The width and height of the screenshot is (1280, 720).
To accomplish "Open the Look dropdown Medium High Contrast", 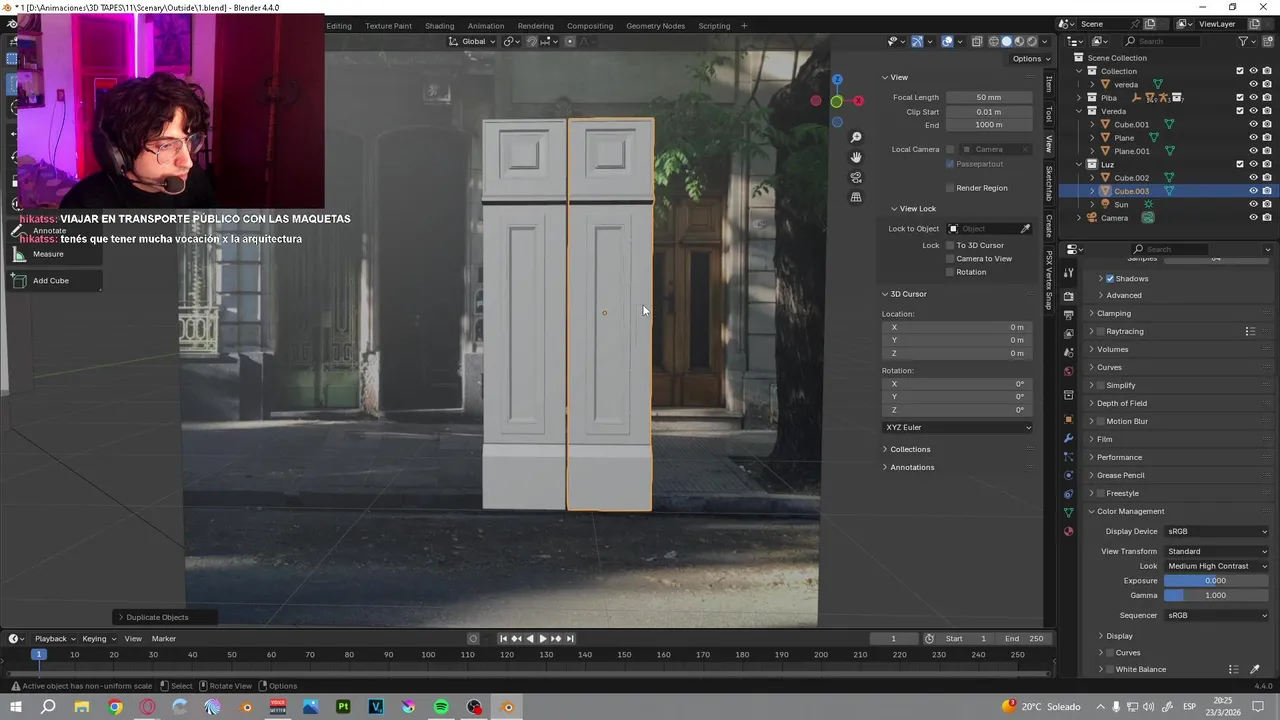I will pos(1216,566).
